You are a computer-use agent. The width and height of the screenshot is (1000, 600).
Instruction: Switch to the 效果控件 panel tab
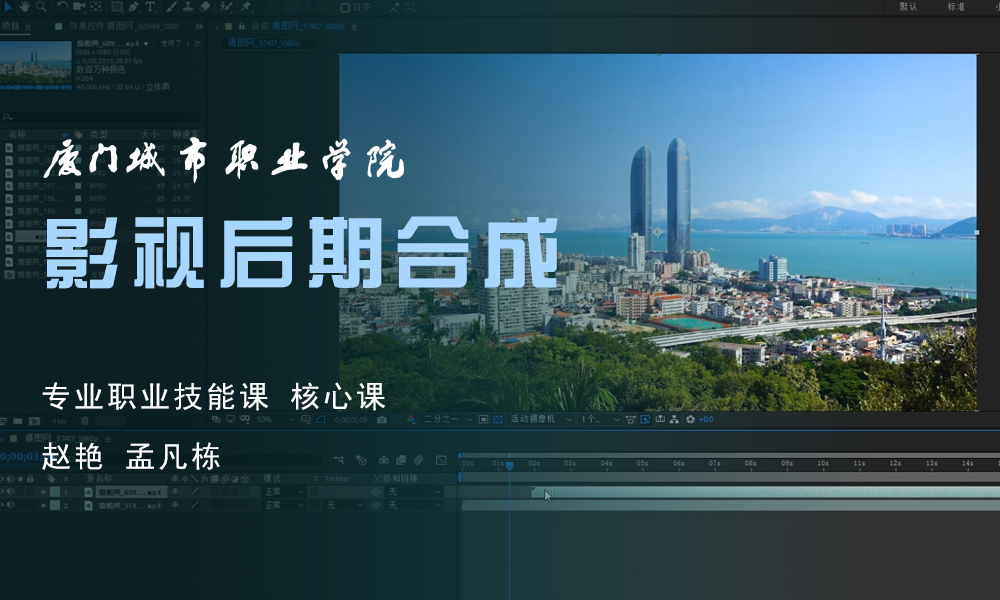point(123,26)
